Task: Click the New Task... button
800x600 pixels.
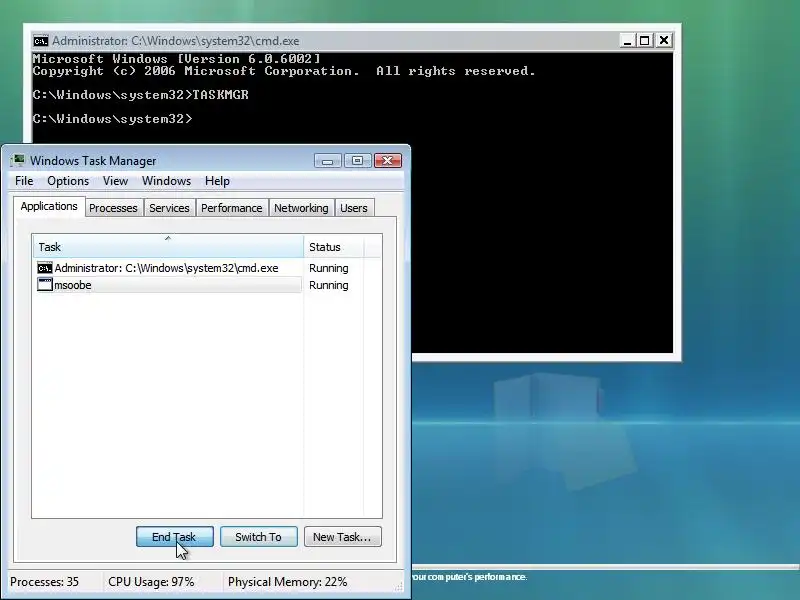Action: tap(342, 537)
